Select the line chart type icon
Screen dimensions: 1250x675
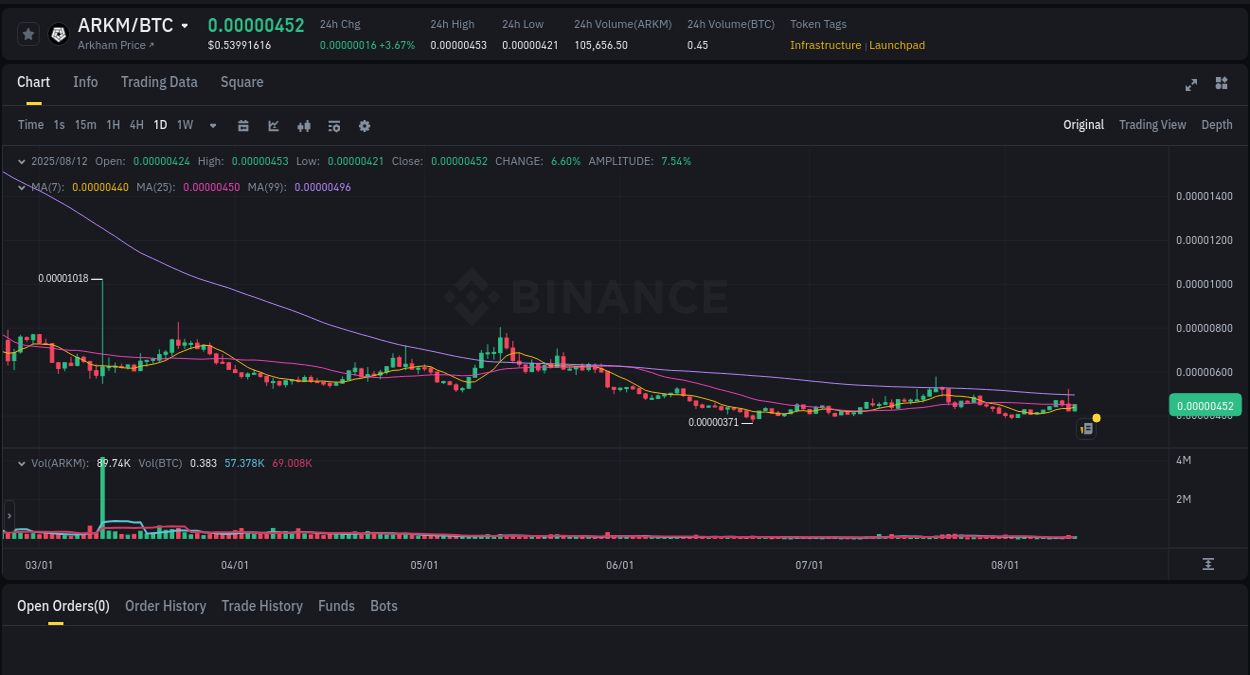(273, 125)
